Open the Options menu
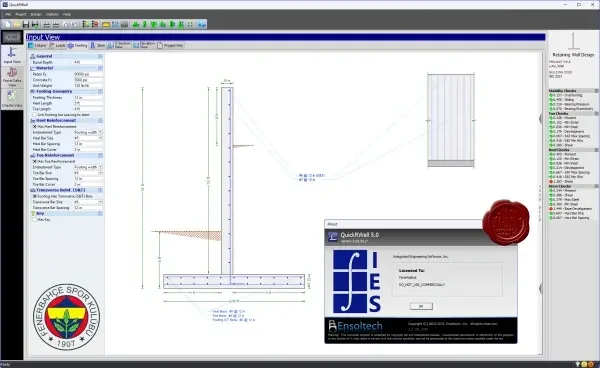The height and width of the screenshot is (368, 600). pos(52,14)
